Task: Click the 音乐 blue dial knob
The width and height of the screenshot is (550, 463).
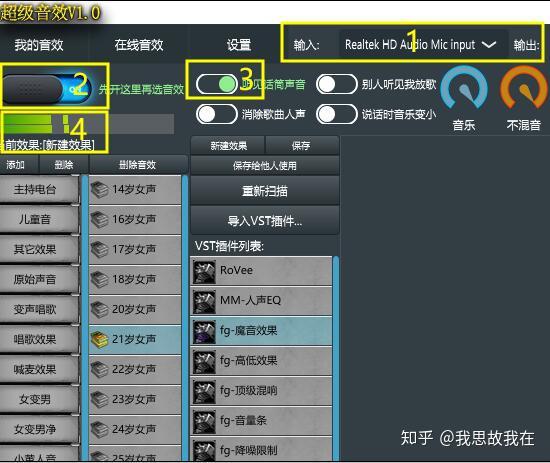Action: [x=464, y=88]
